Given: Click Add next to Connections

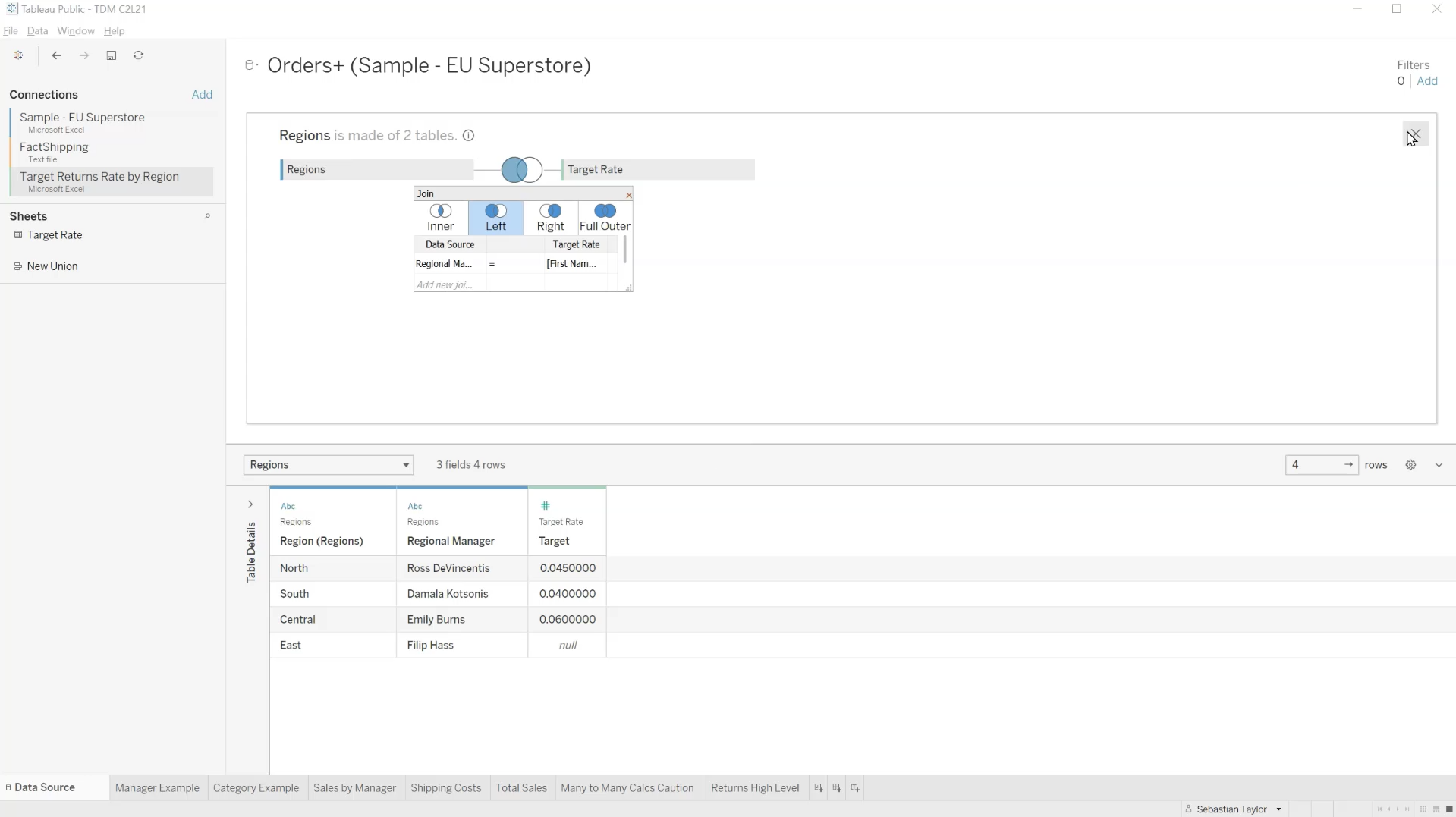Looking at the screenshot, I should 202,95.
